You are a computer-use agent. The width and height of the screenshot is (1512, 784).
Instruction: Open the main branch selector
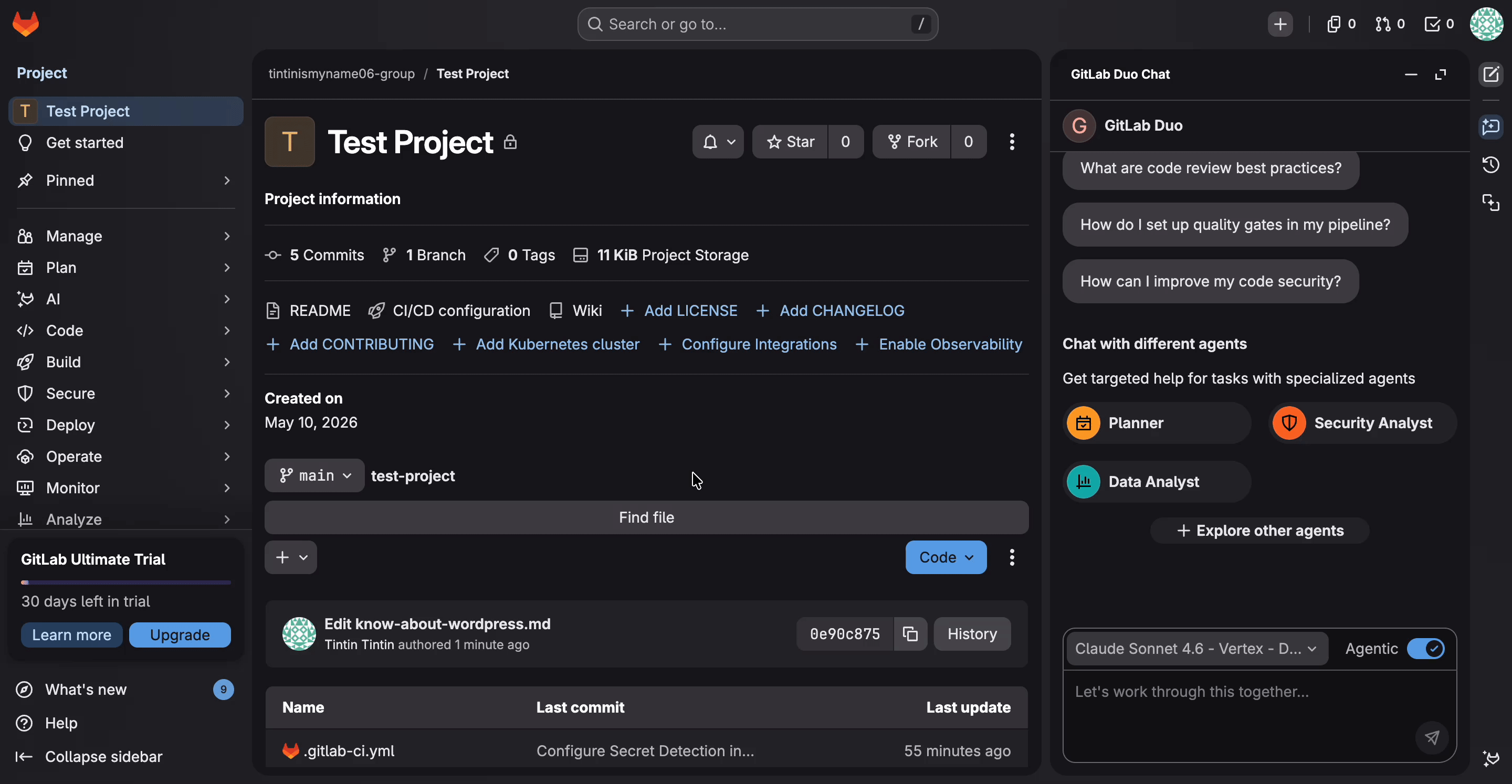click(314, 475)
